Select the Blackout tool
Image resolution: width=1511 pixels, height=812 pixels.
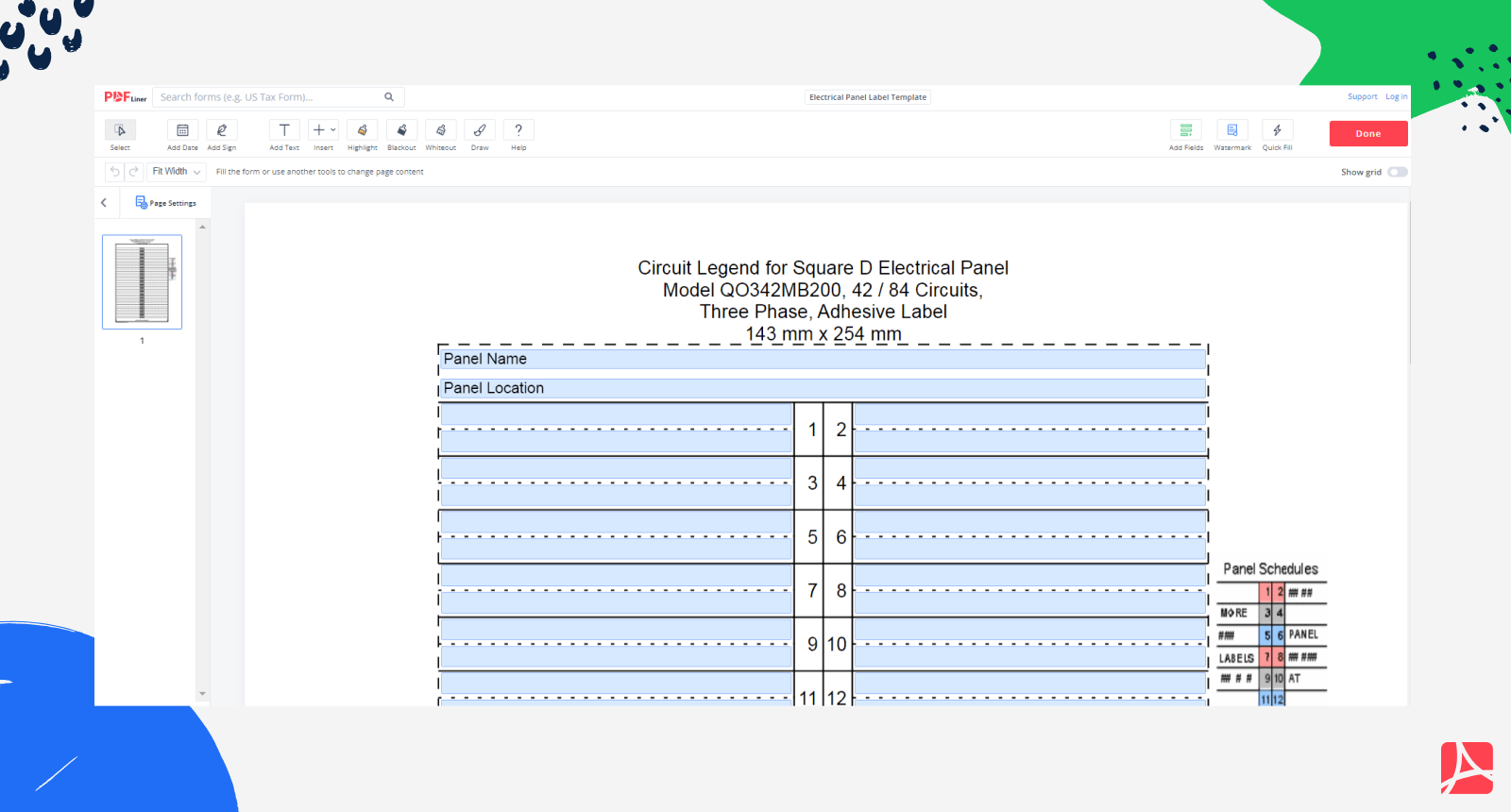click(x=401, y=131)
